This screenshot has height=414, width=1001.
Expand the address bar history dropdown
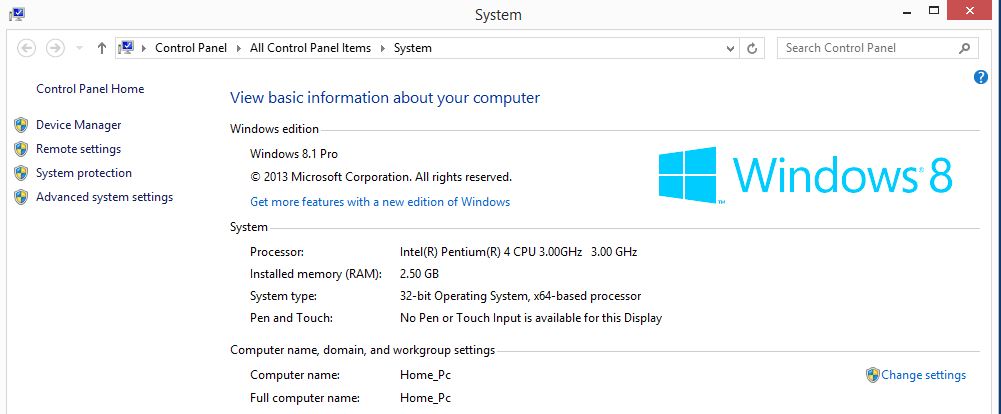(x=731, y=48)
